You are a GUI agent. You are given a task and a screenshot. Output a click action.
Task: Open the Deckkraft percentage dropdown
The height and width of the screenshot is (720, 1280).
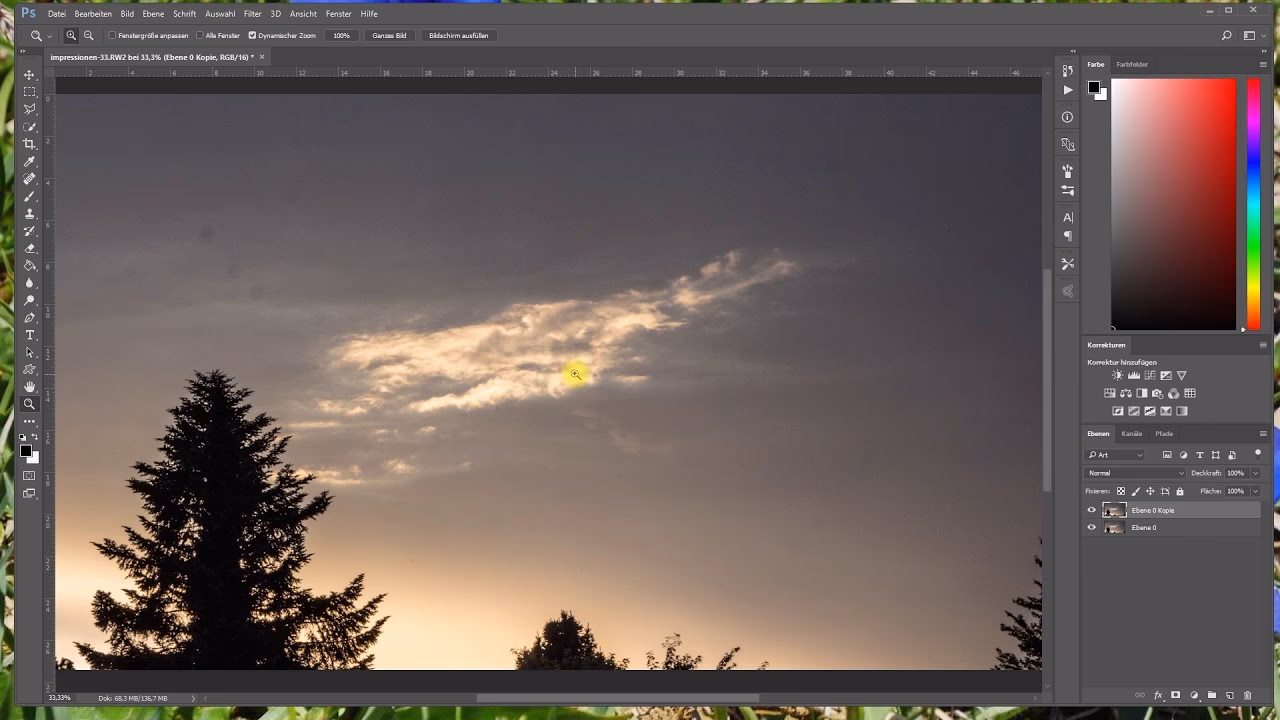tap(1255, 472)
